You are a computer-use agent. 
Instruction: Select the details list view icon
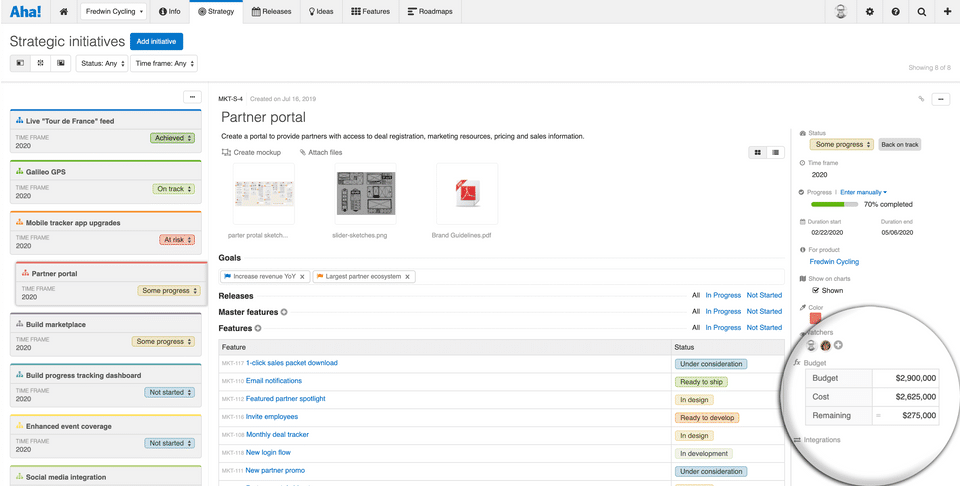point(20,63)
